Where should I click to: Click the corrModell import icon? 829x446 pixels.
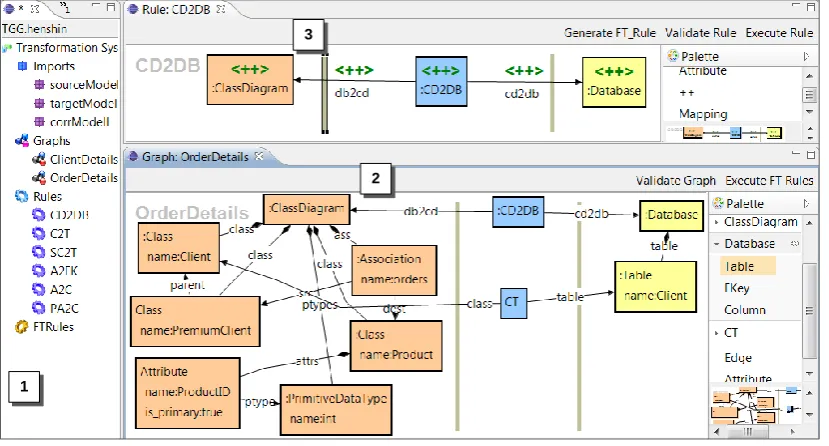tap(39, 122)
